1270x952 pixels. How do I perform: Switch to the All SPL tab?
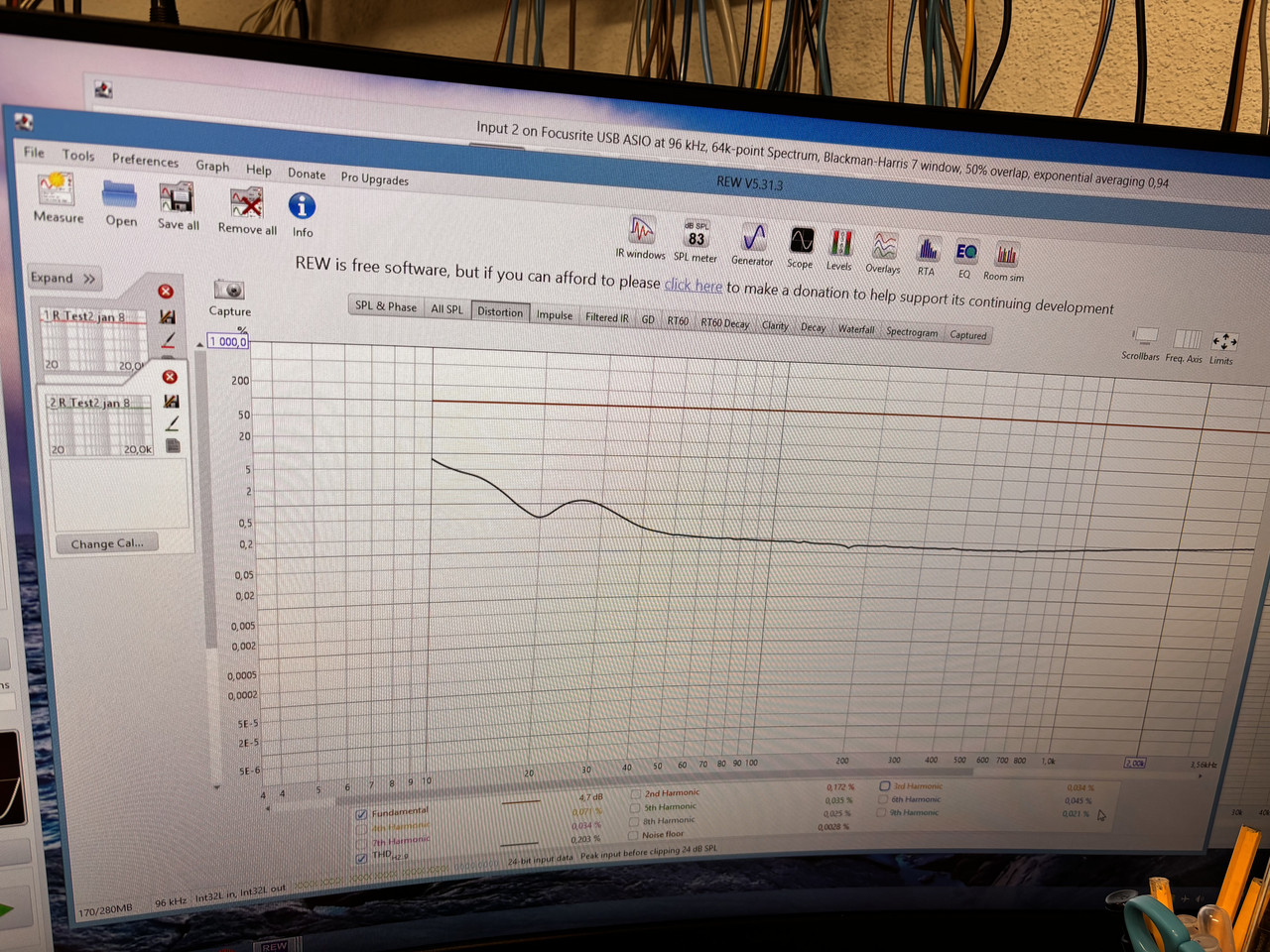[446, 309]
